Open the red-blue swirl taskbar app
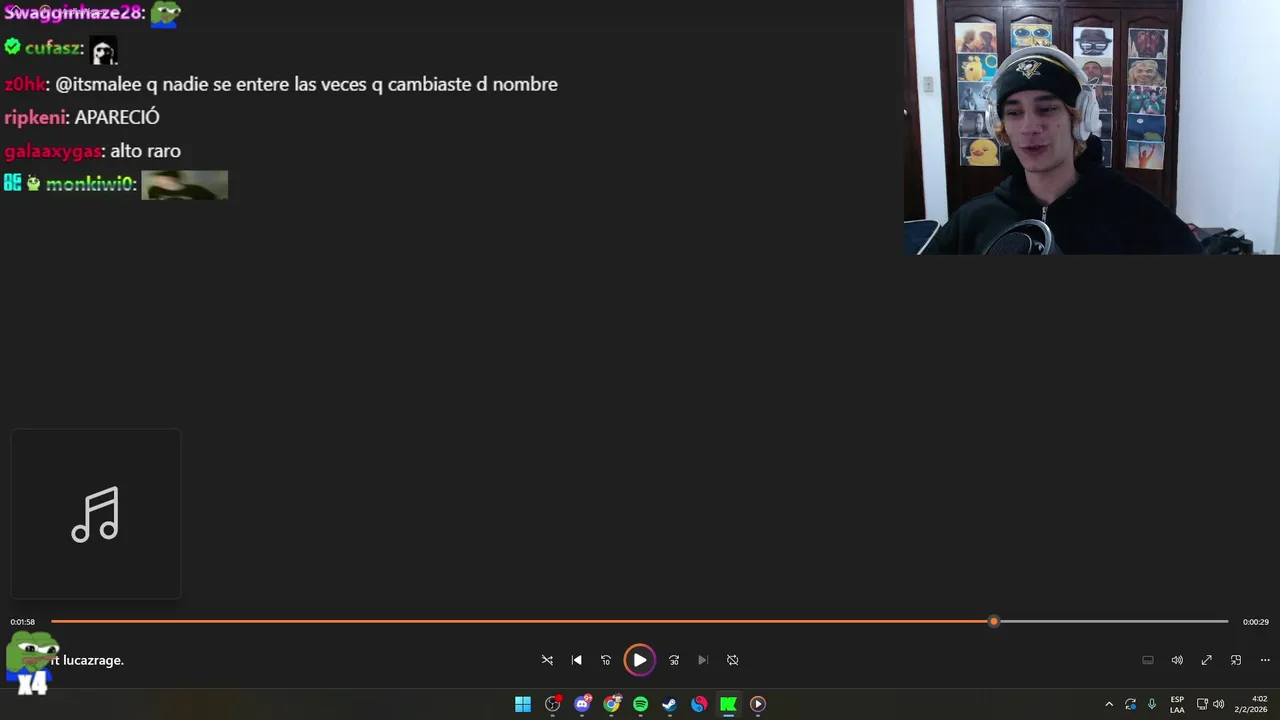Screen dimensions: 1280x720 pyautogui.click(x=699, y=704)
